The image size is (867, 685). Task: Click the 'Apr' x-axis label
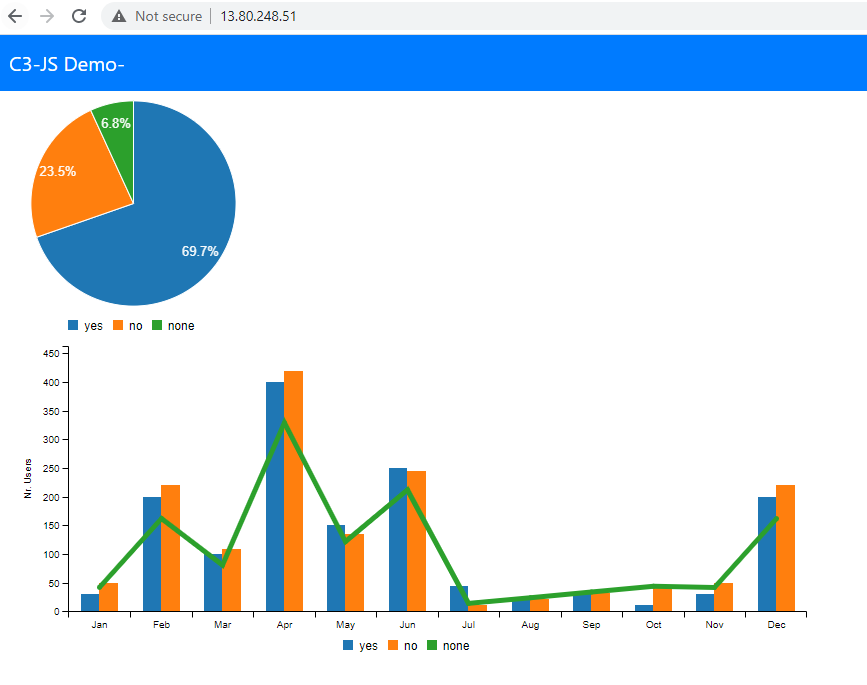pos(284,625)
